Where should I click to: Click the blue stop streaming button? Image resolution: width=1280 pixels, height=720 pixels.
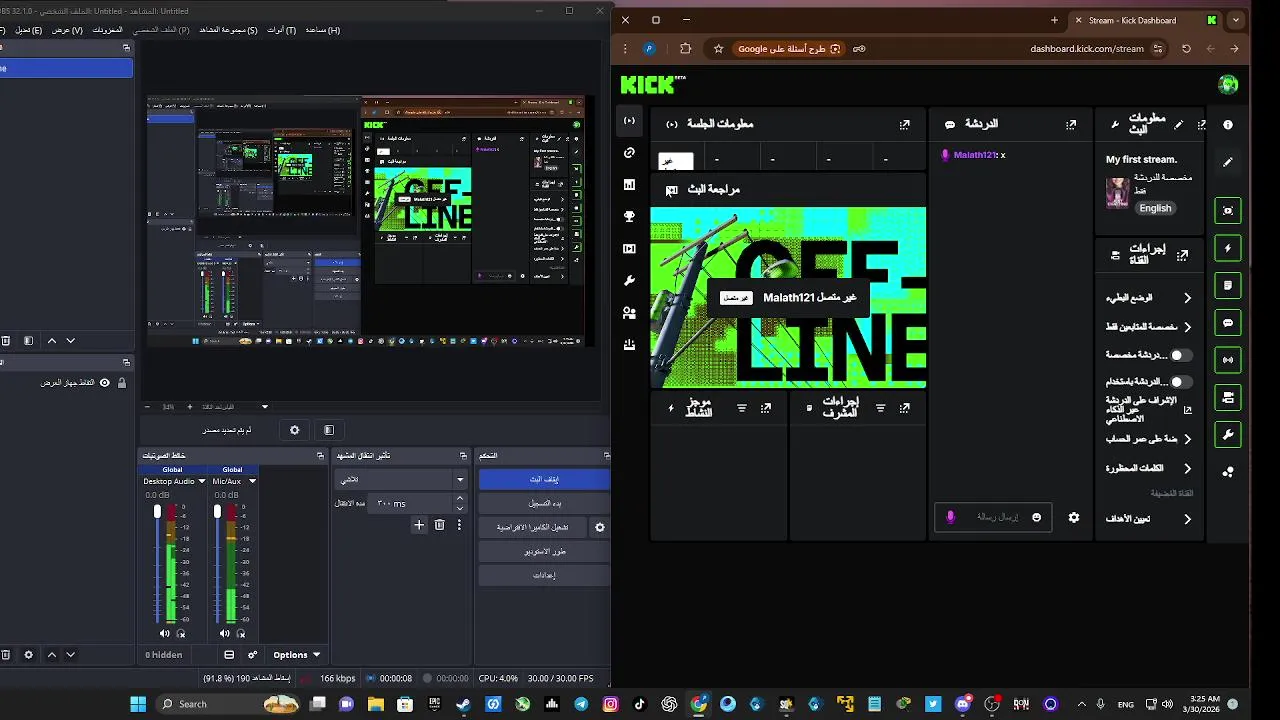544,479
